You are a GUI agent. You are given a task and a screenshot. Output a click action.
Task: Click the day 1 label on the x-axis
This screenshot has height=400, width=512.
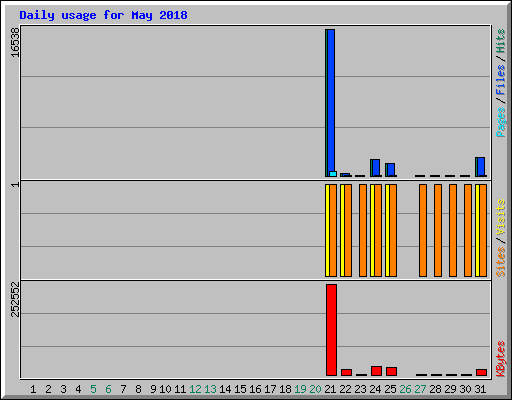pos(33,389)
